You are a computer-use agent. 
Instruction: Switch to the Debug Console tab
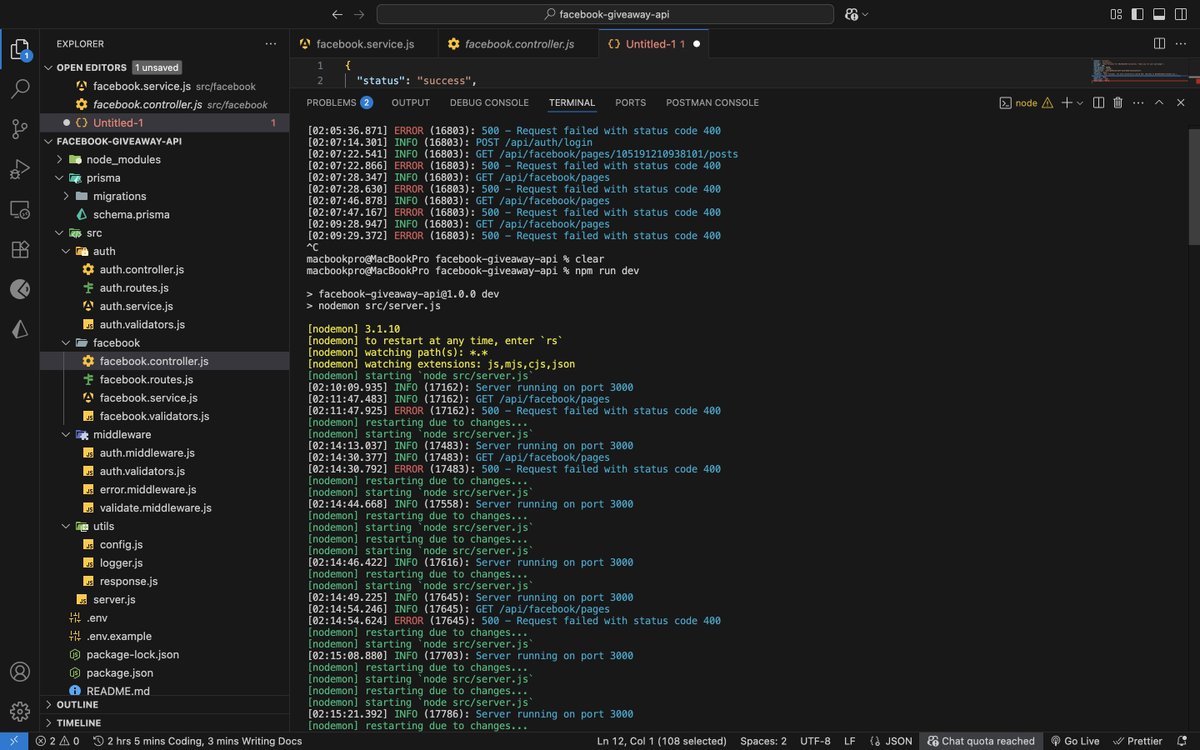[489, 102]
